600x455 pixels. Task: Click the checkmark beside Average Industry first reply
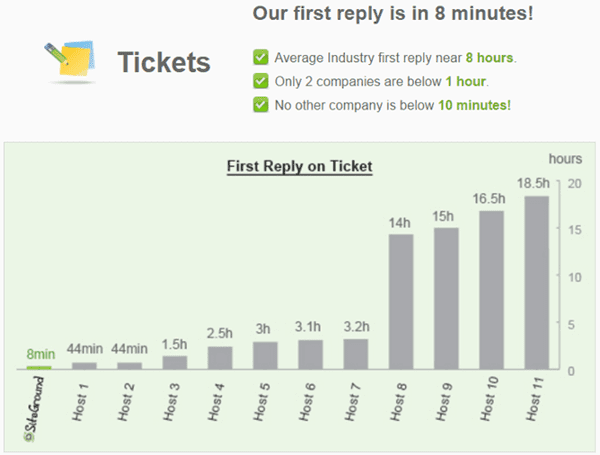(261, 58)
